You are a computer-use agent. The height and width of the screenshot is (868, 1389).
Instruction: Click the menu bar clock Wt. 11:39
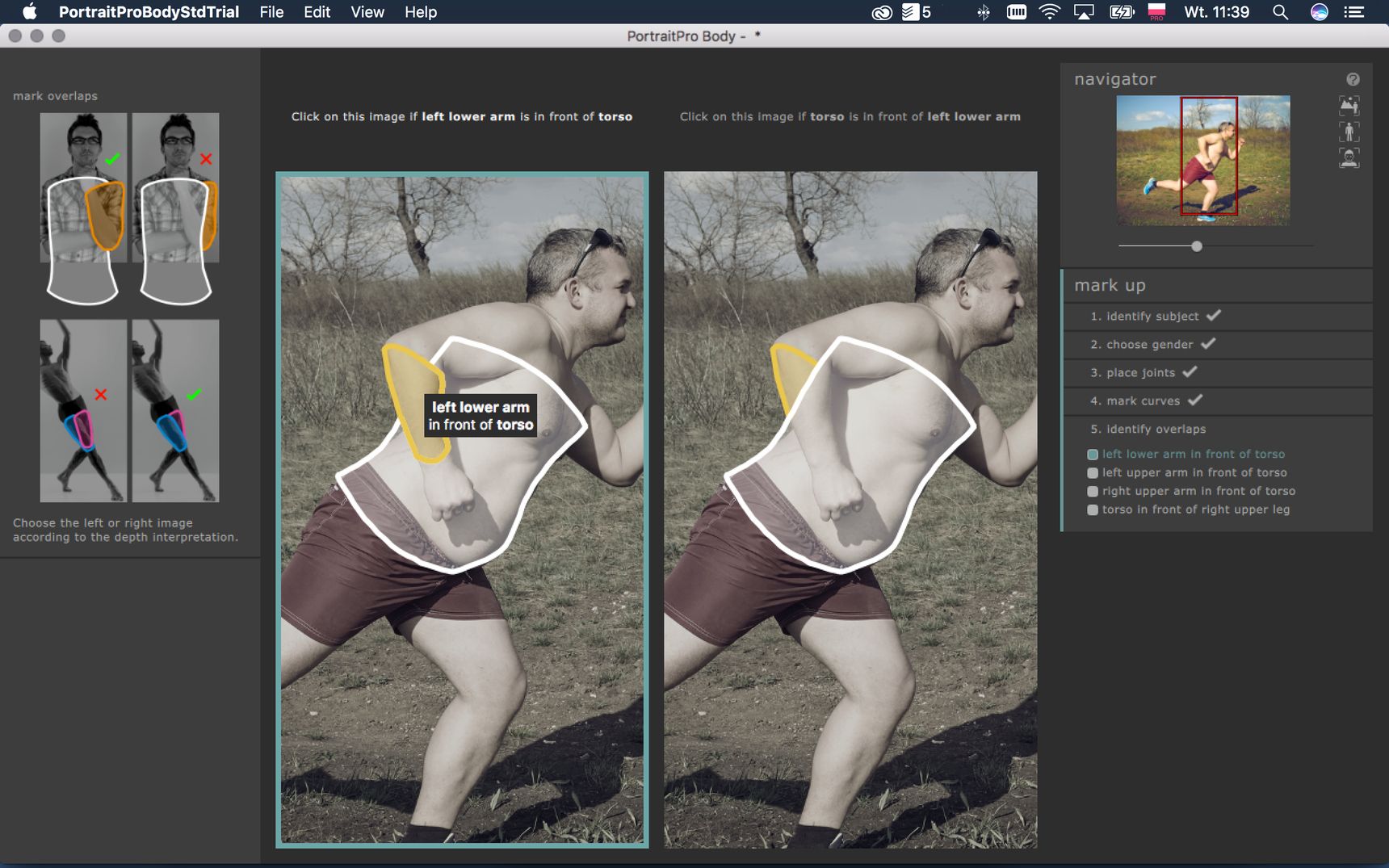point(1216,12)
